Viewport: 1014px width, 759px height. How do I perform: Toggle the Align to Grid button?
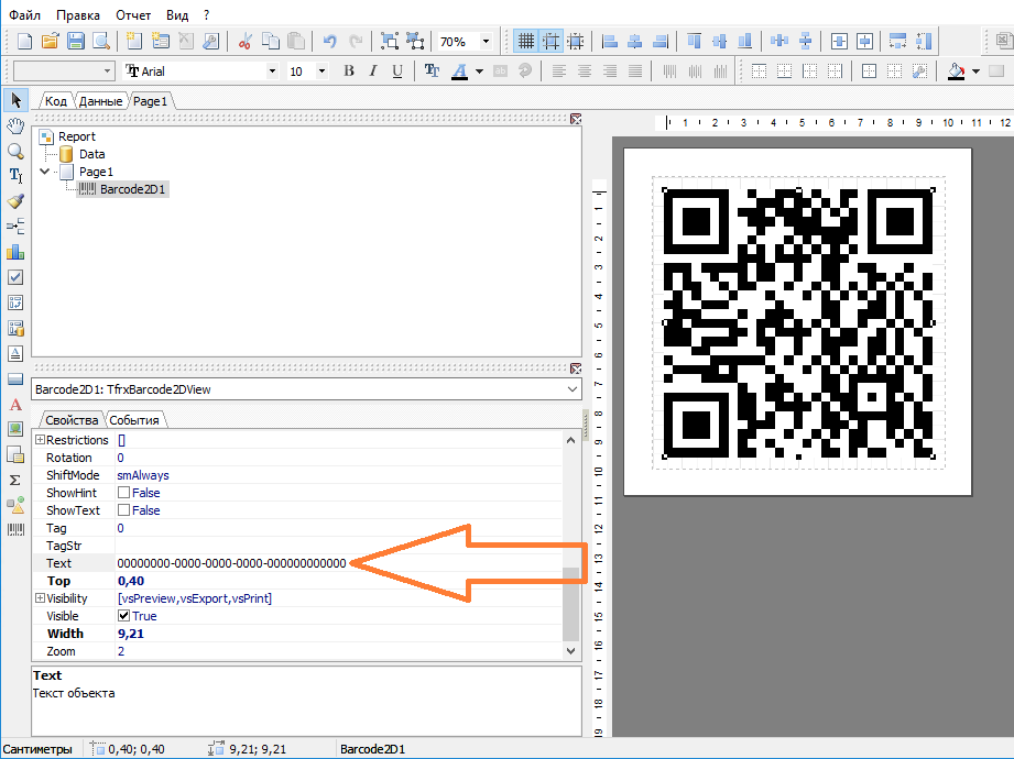click(x=551, y=41)
